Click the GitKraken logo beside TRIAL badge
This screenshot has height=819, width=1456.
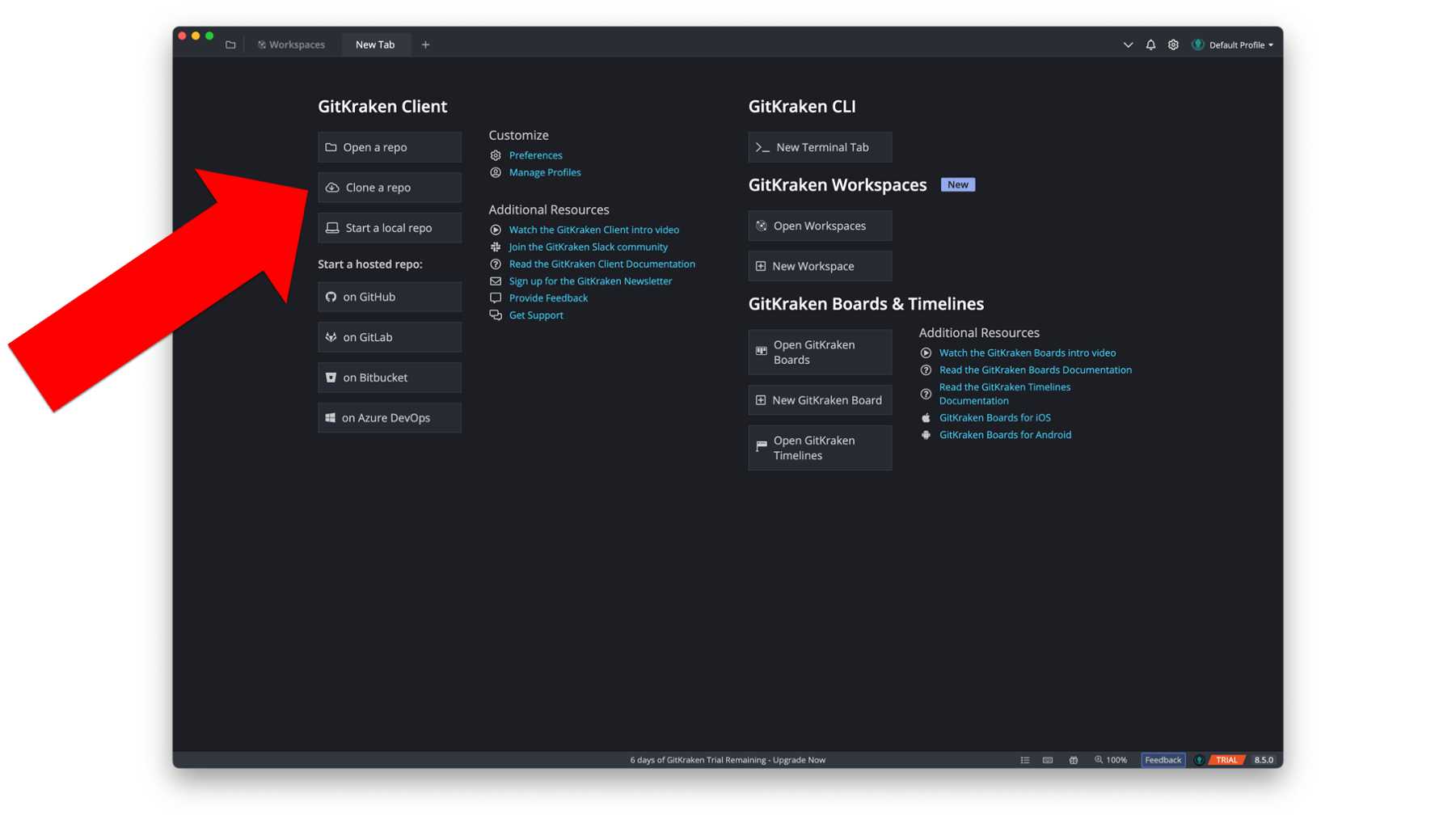(x=1199, y=760)
